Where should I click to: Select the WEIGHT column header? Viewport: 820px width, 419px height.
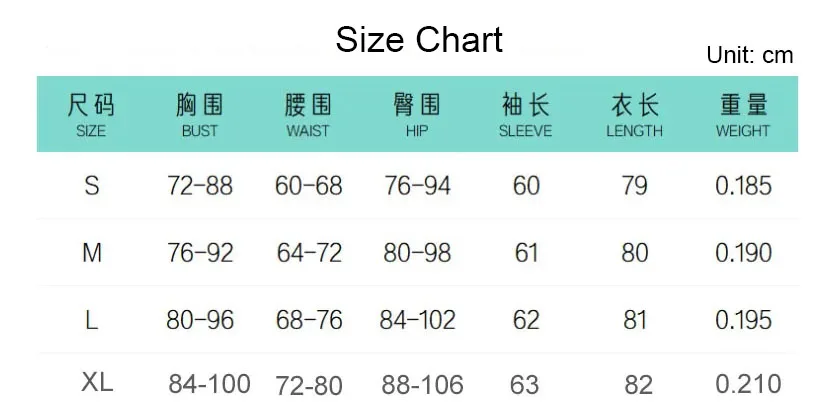pos(743,116)
